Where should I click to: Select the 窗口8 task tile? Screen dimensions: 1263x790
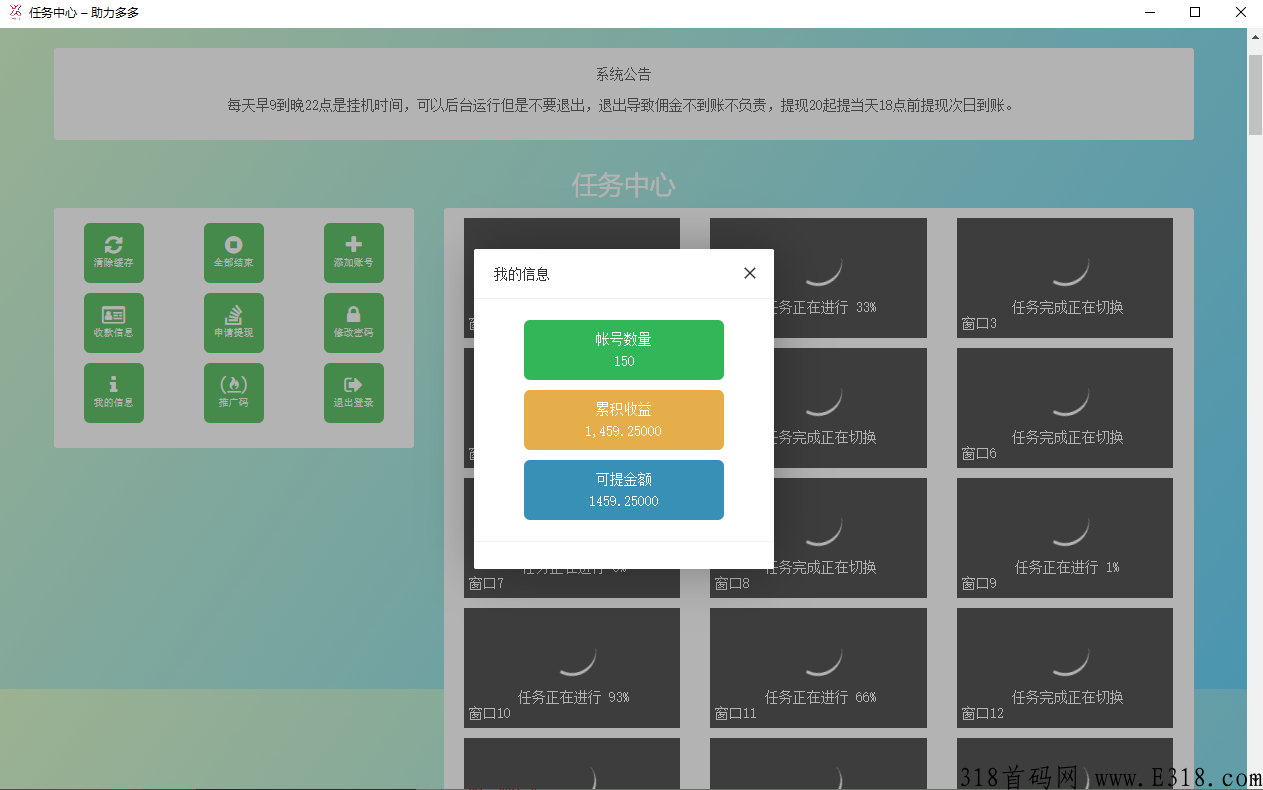(818, 538)
